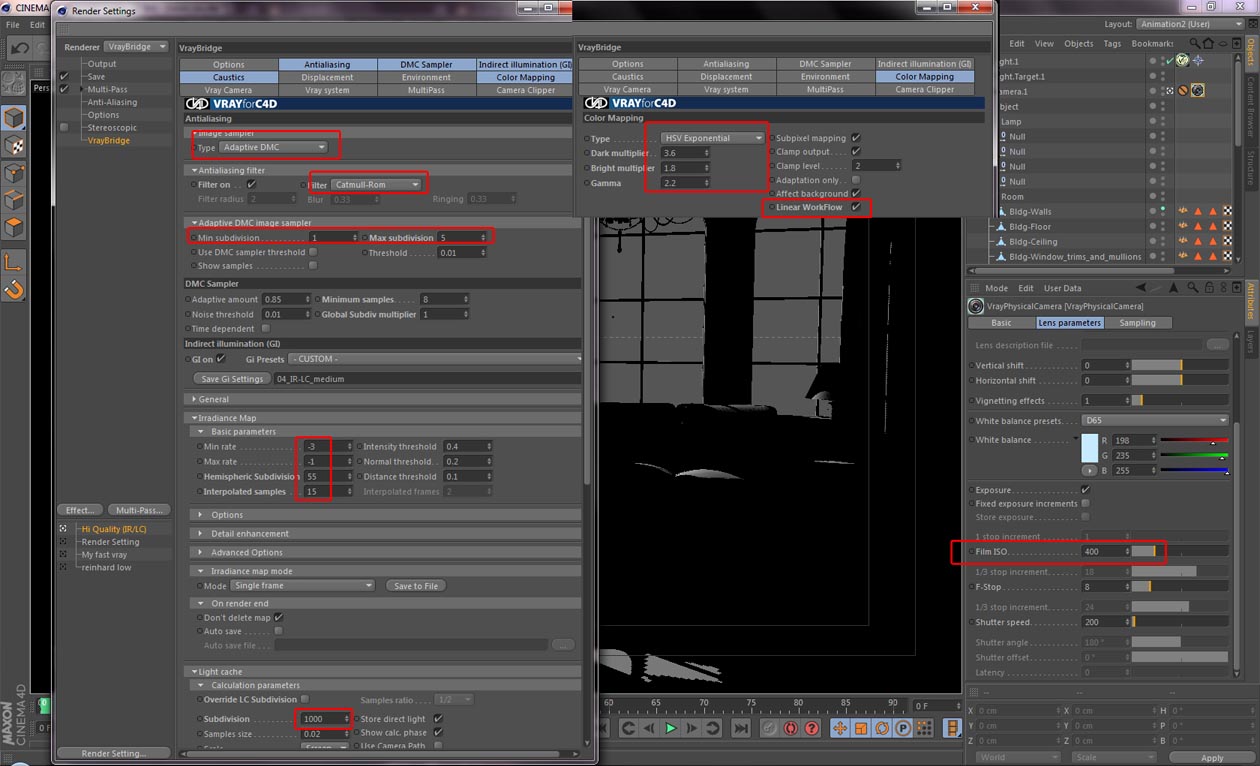The image size is (1260, 766).
Task: Click the camera protection tag on Camera.1 row
Action: [1182, 91]
